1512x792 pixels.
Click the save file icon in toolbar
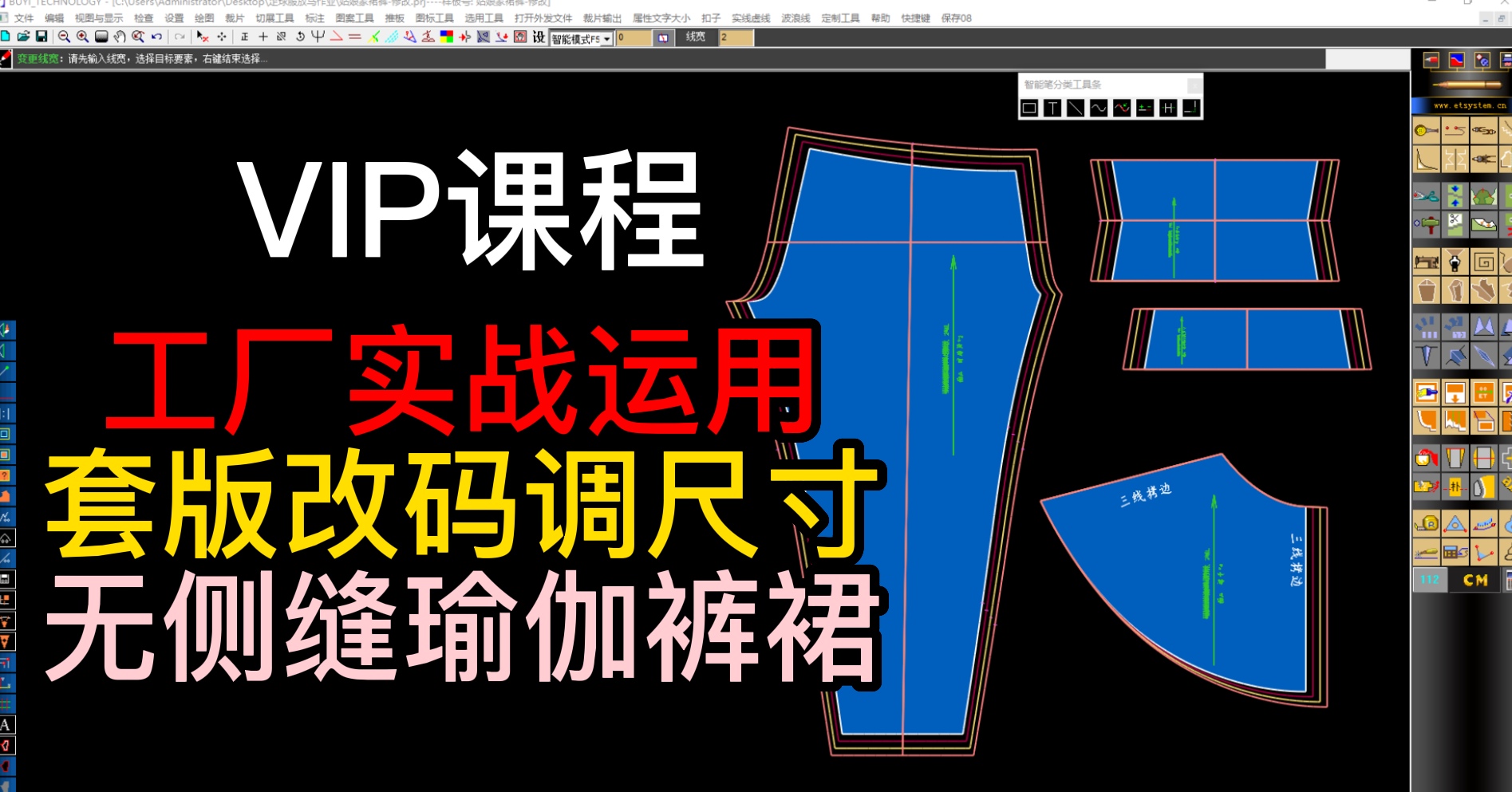[x=41, y=37]
